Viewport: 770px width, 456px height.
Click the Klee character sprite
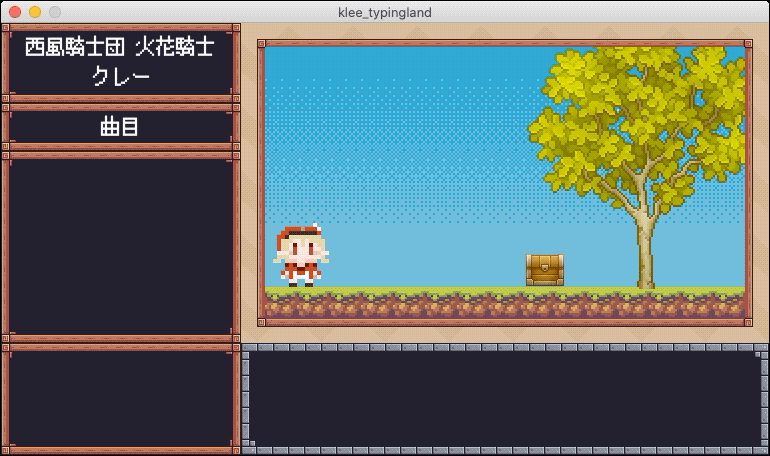pyautogui.click(x=301, y=257)
